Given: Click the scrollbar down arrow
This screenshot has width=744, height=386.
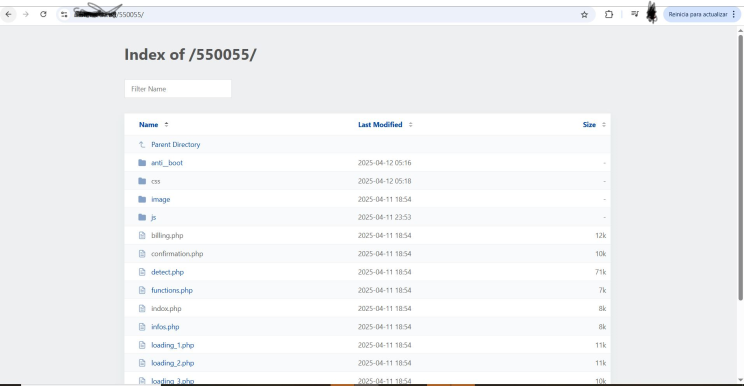Looking at the screenshot, I should pyautogui.click(x=740, y=380).
